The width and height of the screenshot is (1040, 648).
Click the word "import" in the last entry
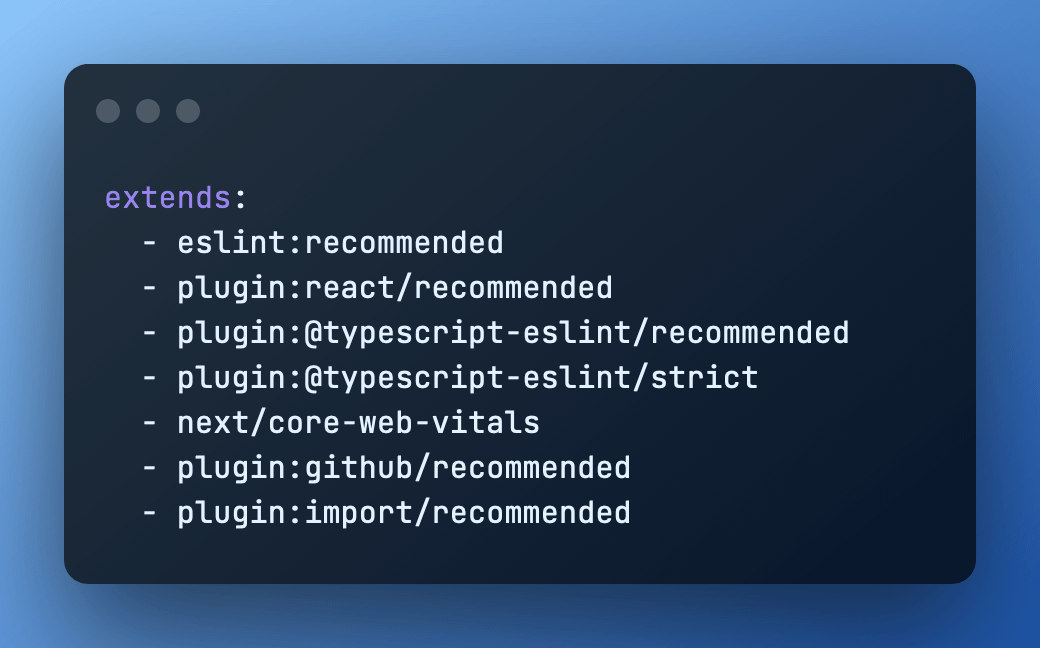[x=359, y=513]
